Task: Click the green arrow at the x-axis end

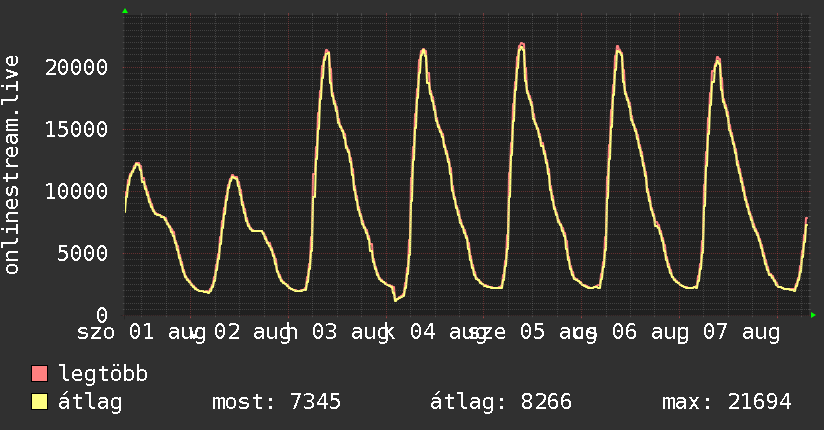Action: 813,315
